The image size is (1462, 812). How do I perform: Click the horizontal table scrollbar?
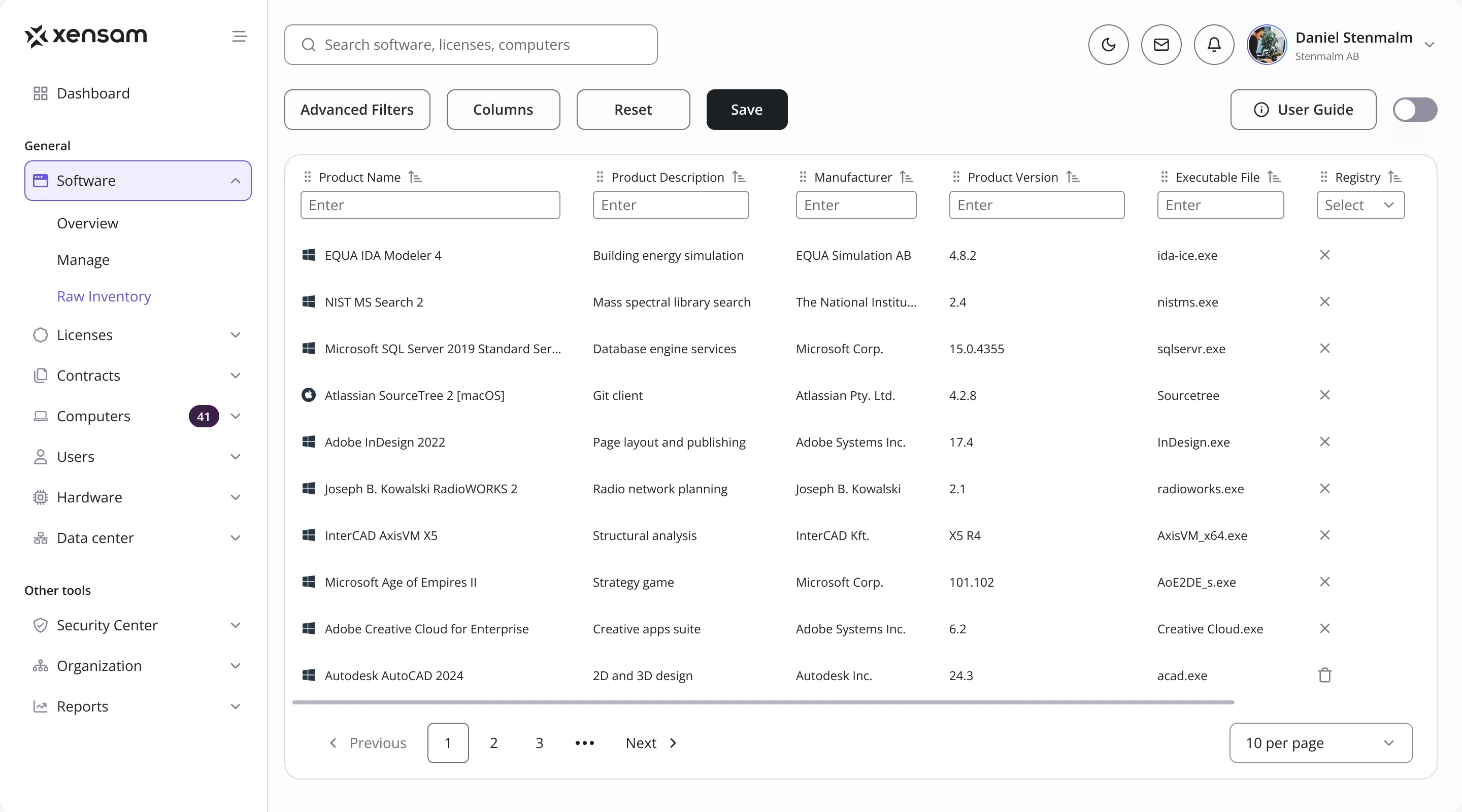tap(763, 702)
